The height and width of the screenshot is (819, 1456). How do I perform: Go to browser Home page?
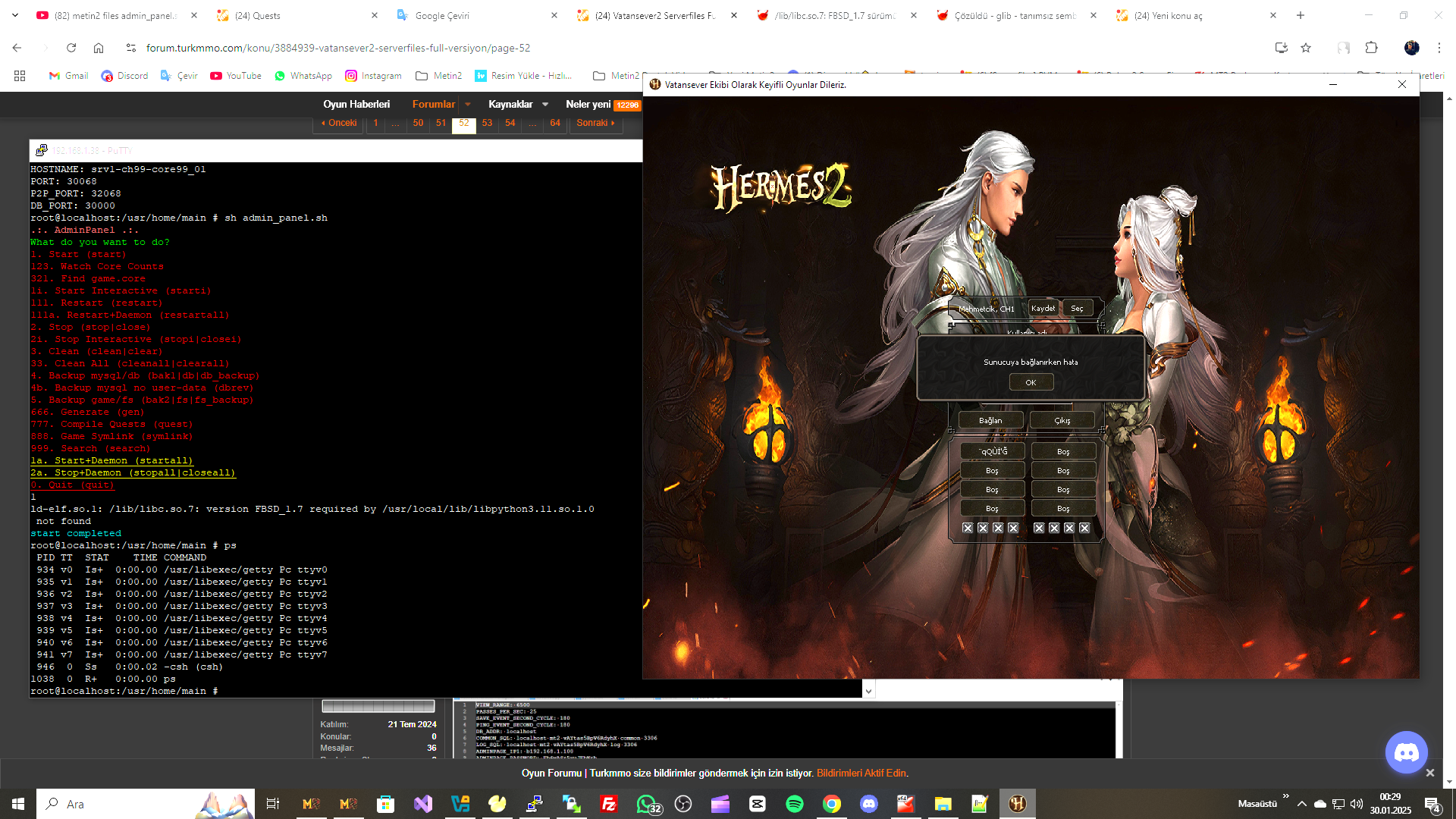pos(99,48)
